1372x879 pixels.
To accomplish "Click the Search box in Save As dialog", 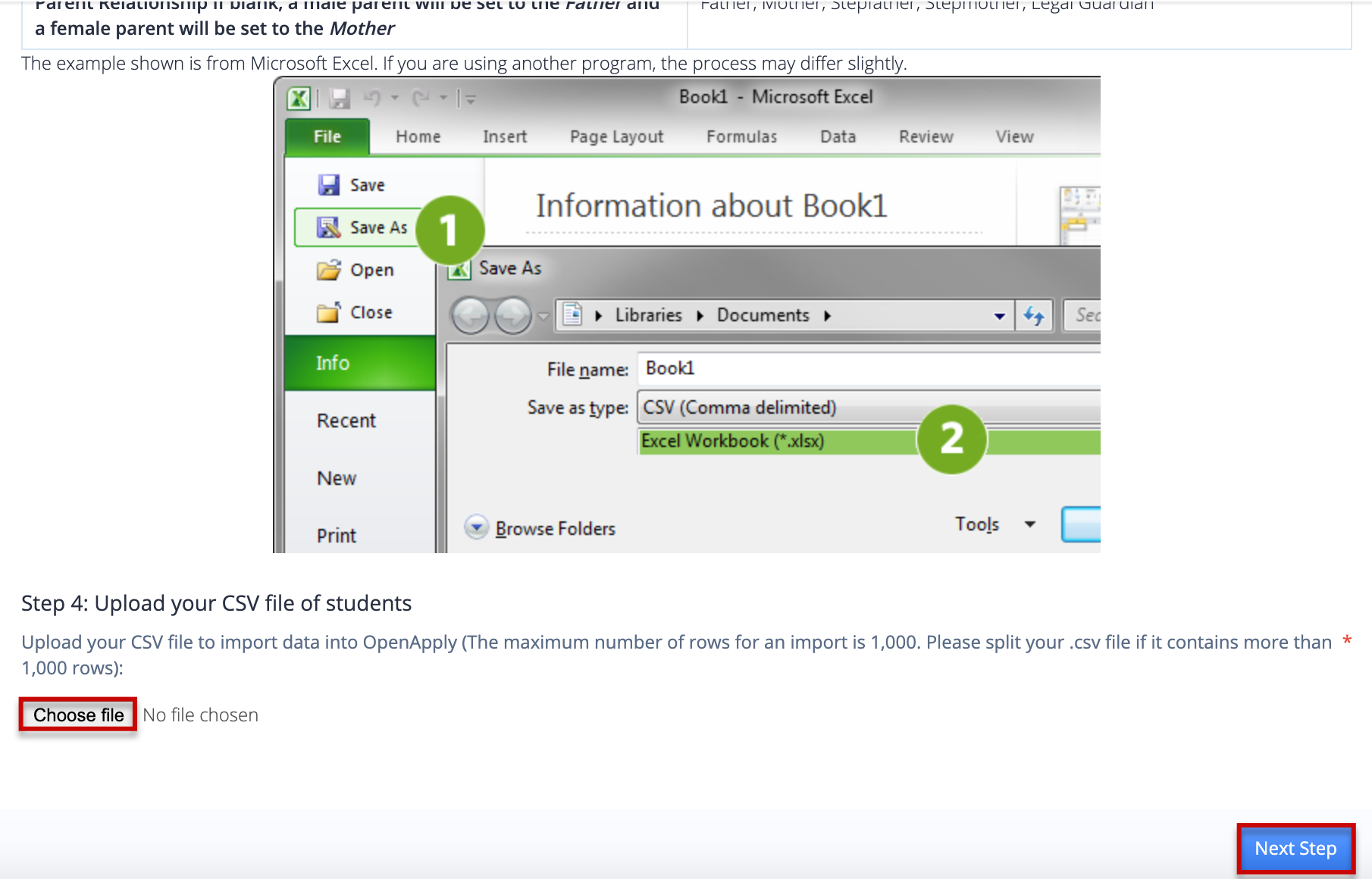I will click(x=1082, y=315).
